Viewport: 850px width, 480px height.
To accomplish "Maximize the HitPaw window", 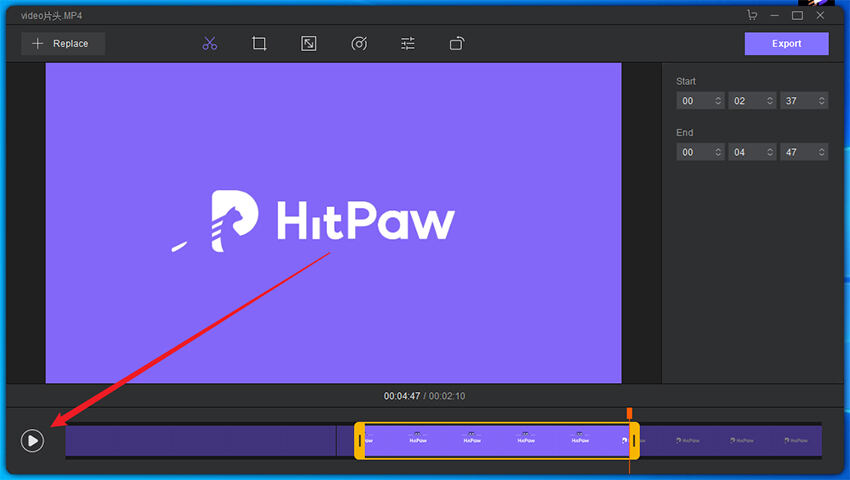I will coord(797,15).
